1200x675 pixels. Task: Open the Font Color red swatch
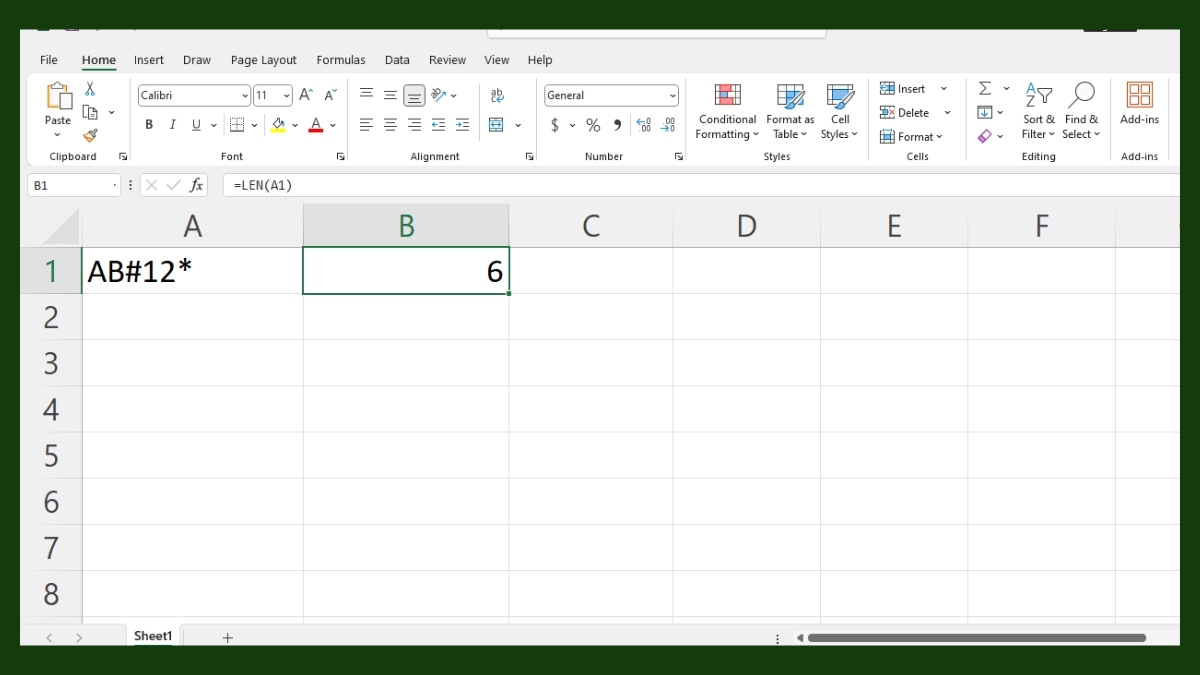(318, 125)
